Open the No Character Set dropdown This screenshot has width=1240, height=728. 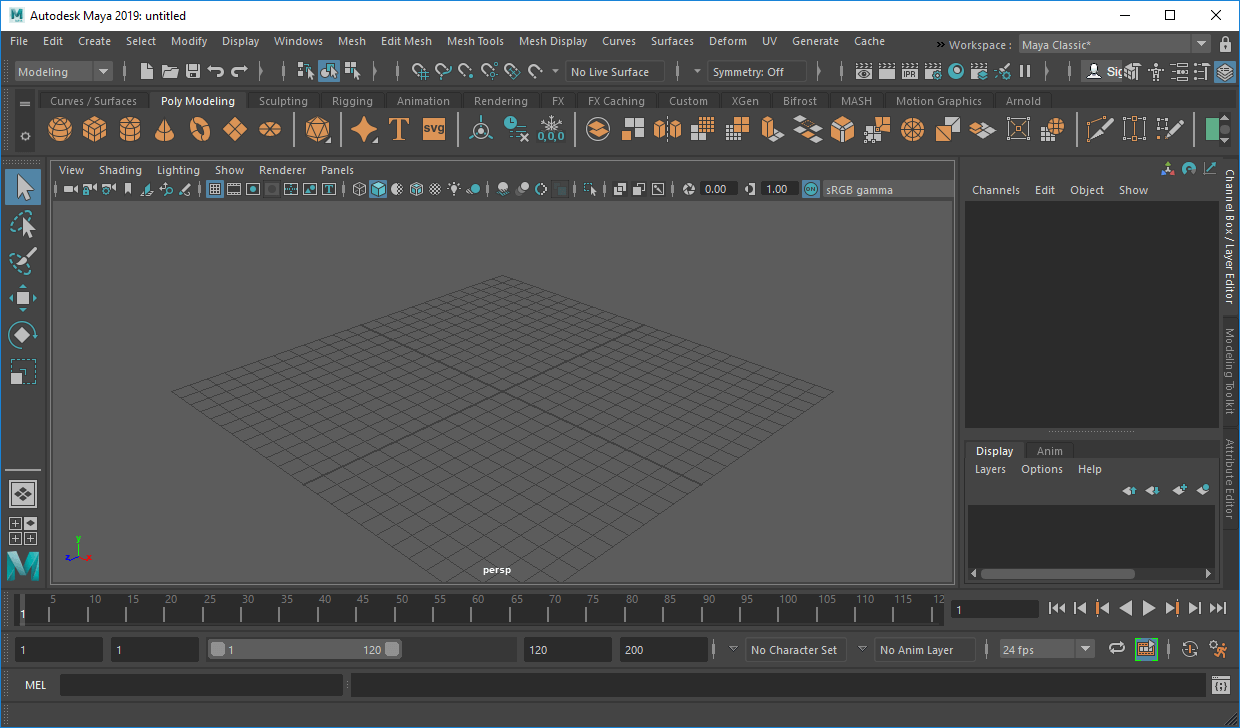(x=796, y=649)
